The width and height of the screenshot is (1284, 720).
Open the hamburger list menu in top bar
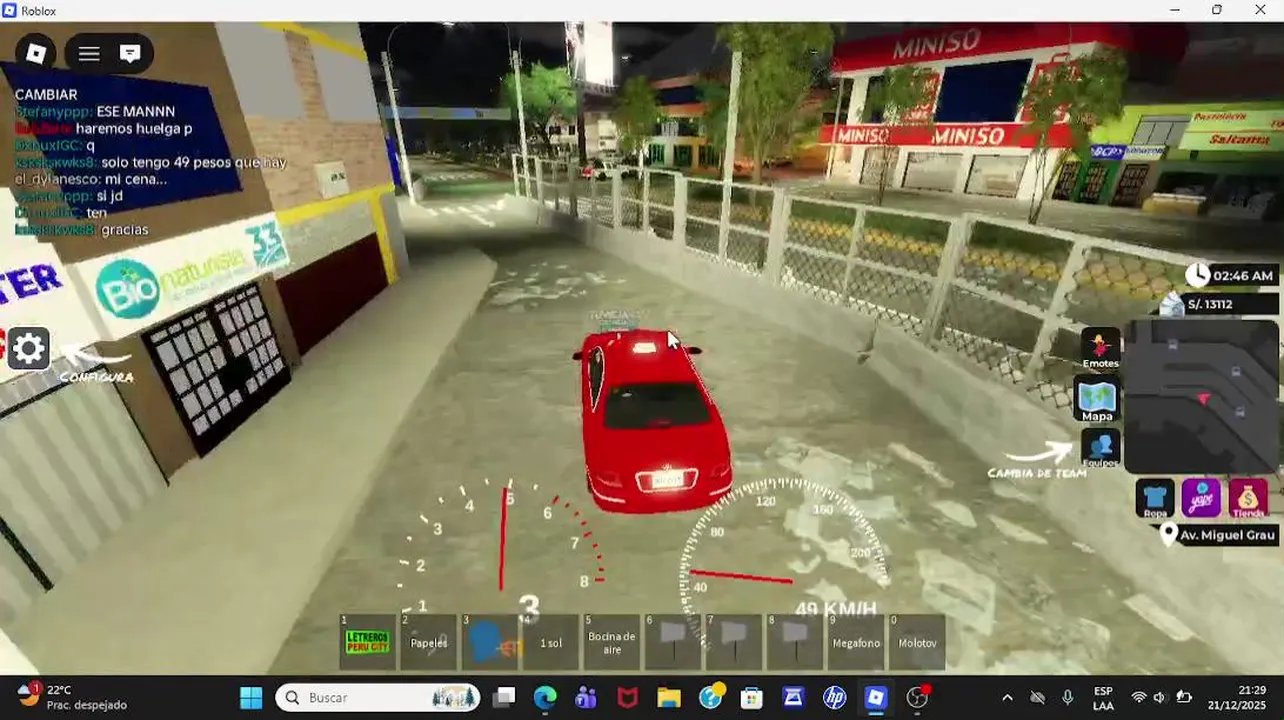[x=89, y=53]
